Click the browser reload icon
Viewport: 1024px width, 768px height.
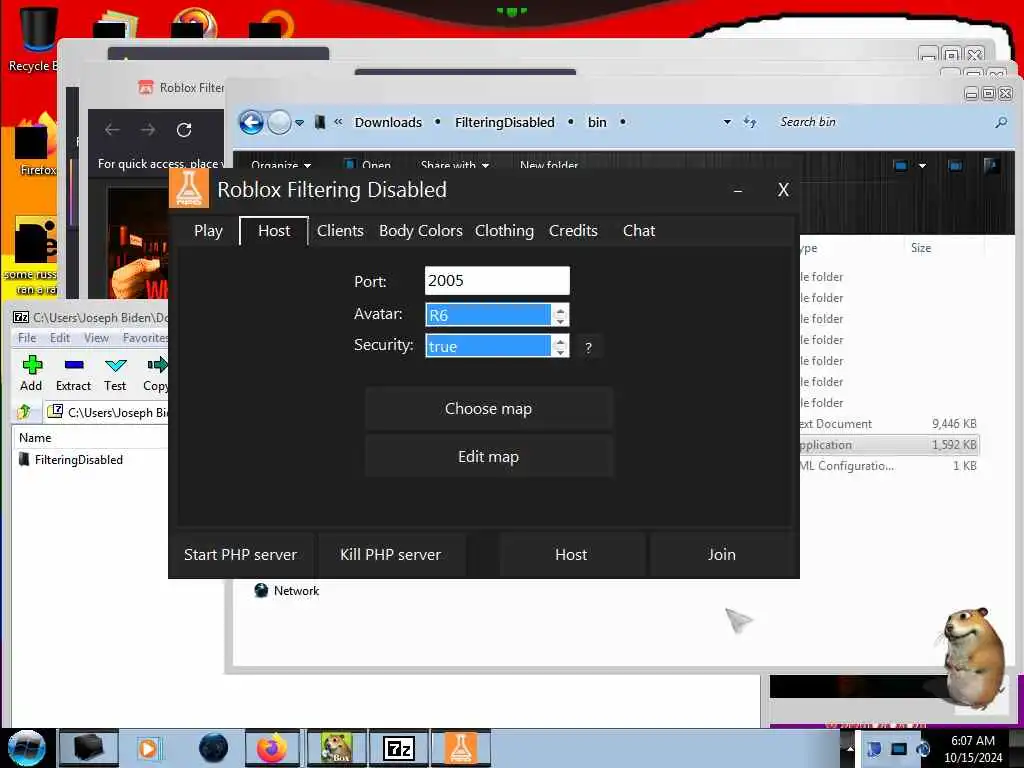pos(184,130)
